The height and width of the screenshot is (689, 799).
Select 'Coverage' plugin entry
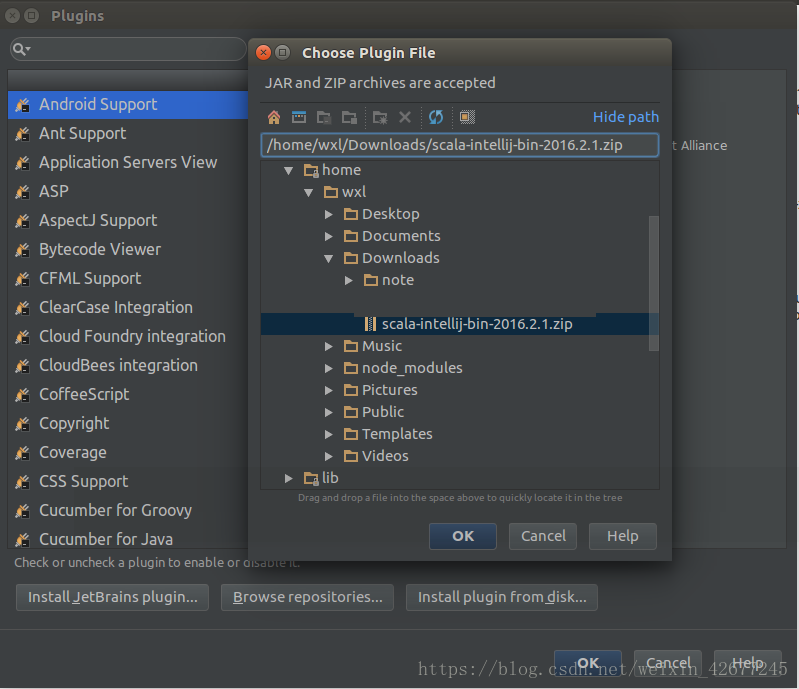128,453
